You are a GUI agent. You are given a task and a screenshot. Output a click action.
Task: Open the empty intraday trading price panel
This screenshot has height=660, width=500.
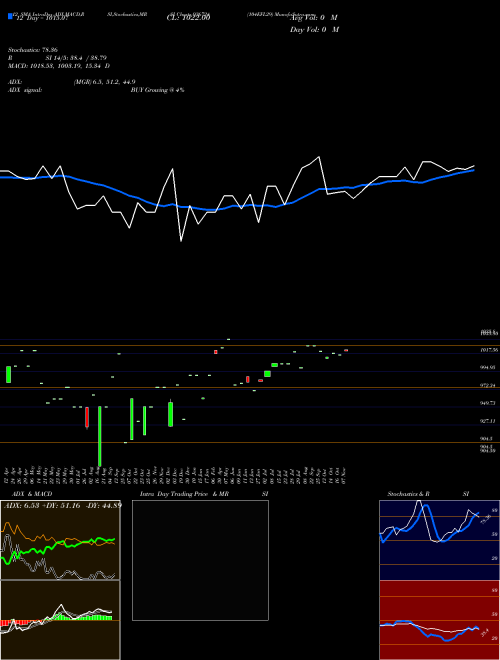click(x=200, y=560)
